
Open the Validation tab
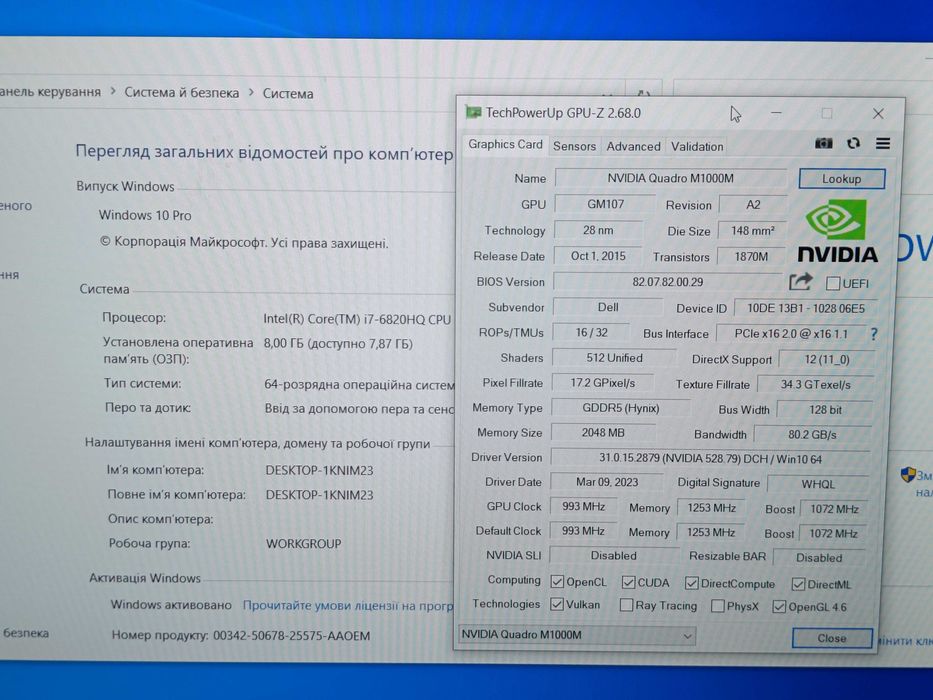click(697, 146)
